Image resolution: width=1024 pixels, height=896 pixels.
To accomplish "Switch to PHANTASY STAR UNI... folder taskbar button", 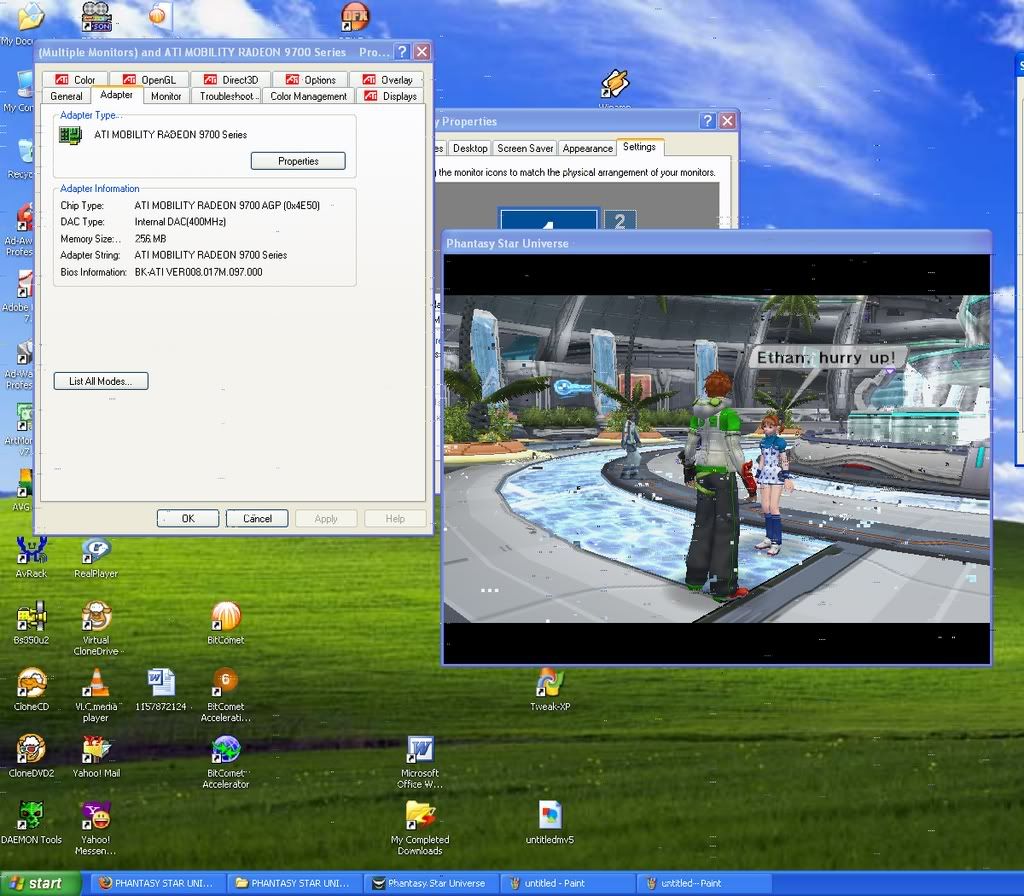I will point(294,884).
